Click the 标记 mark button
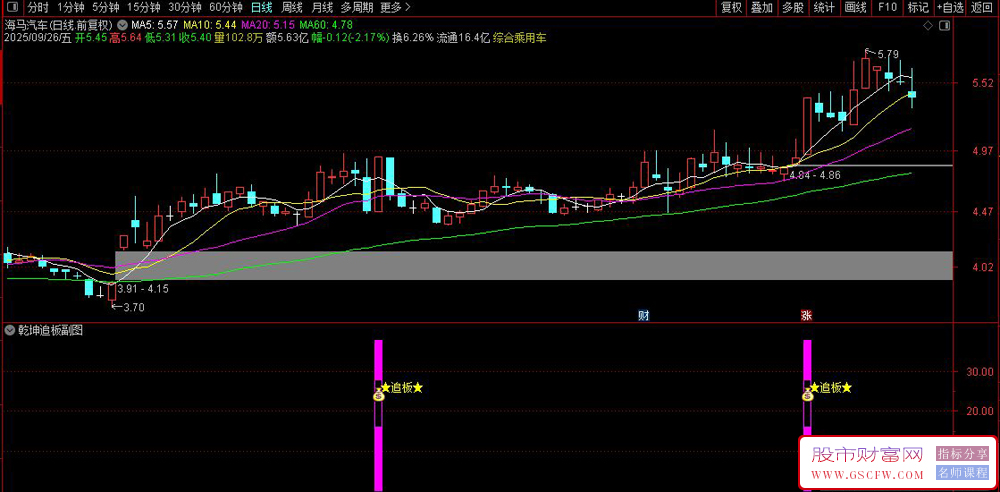1000x492 pixels. coord(918,8)
